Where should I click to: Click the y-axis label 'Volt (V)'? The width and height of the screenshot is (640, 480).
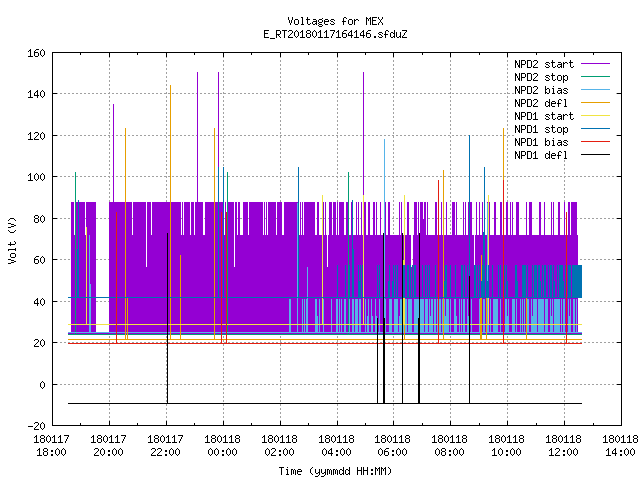[12, 241]
